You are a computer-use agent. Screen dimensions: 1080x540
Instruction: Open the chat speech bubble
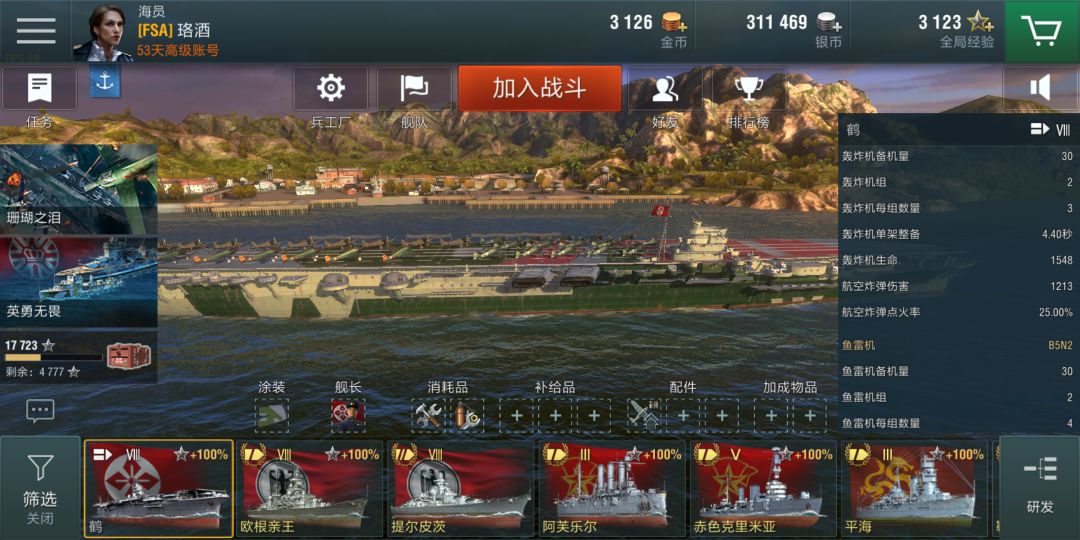pos(40,411)
